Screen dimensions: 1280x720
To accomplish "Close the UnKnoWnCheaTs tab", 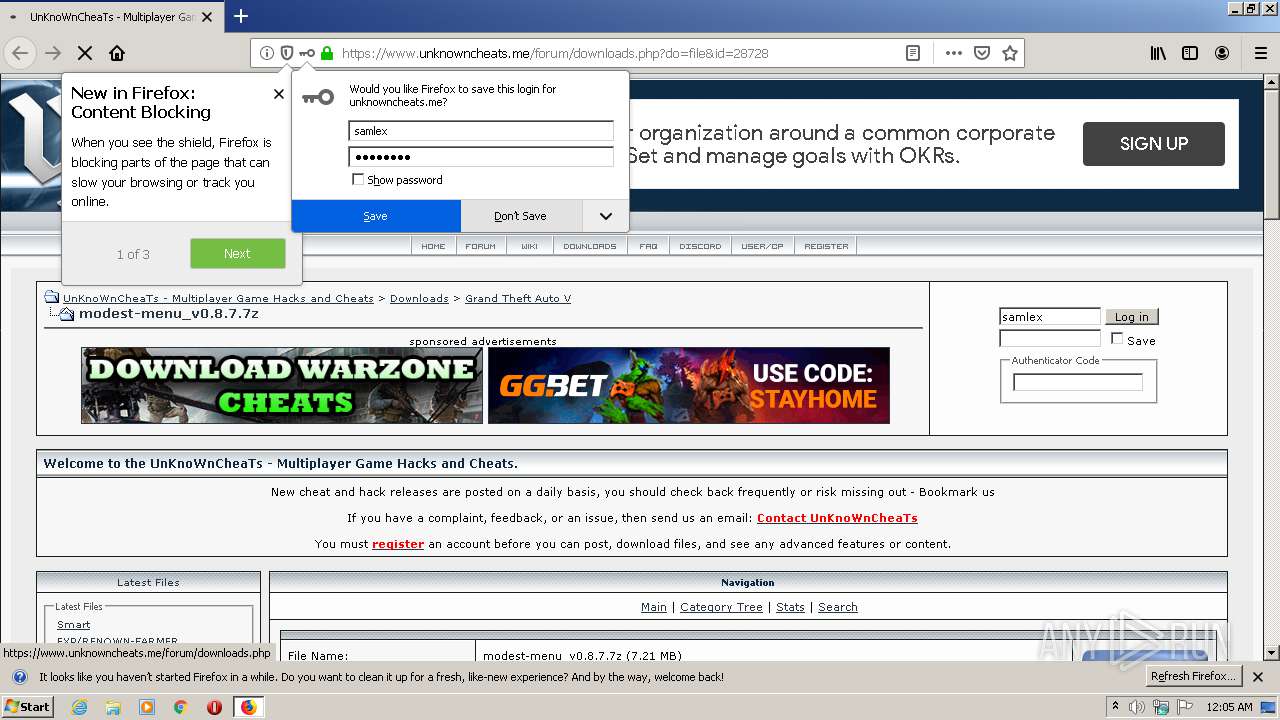I will (209, 17).
